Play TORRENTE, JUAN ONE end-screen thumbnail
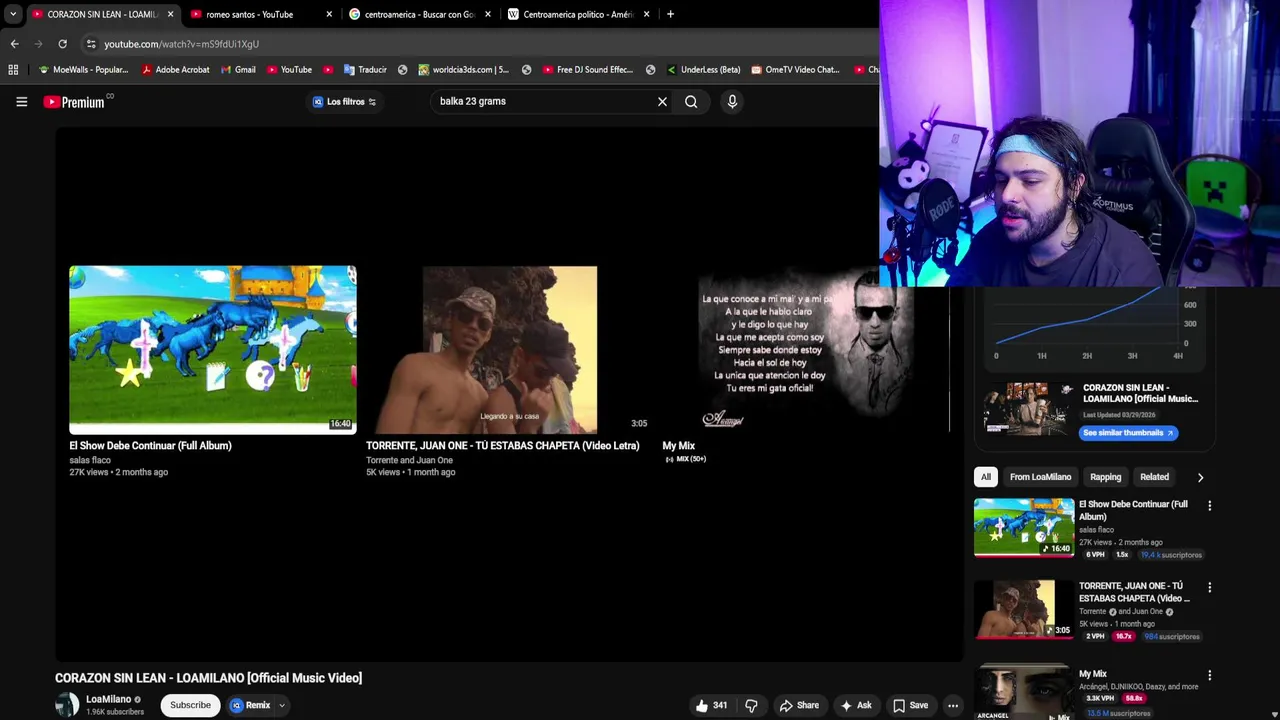 coord(509,349)
